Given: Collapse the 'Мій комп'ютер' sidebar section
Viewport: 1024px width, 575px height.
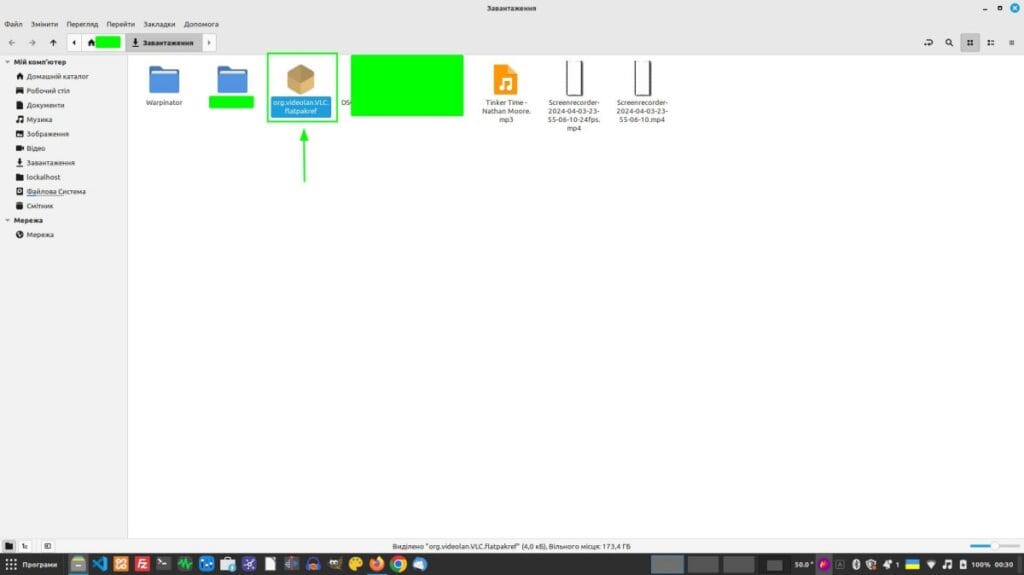Looking at the screenshot, I should click(7, 62).
